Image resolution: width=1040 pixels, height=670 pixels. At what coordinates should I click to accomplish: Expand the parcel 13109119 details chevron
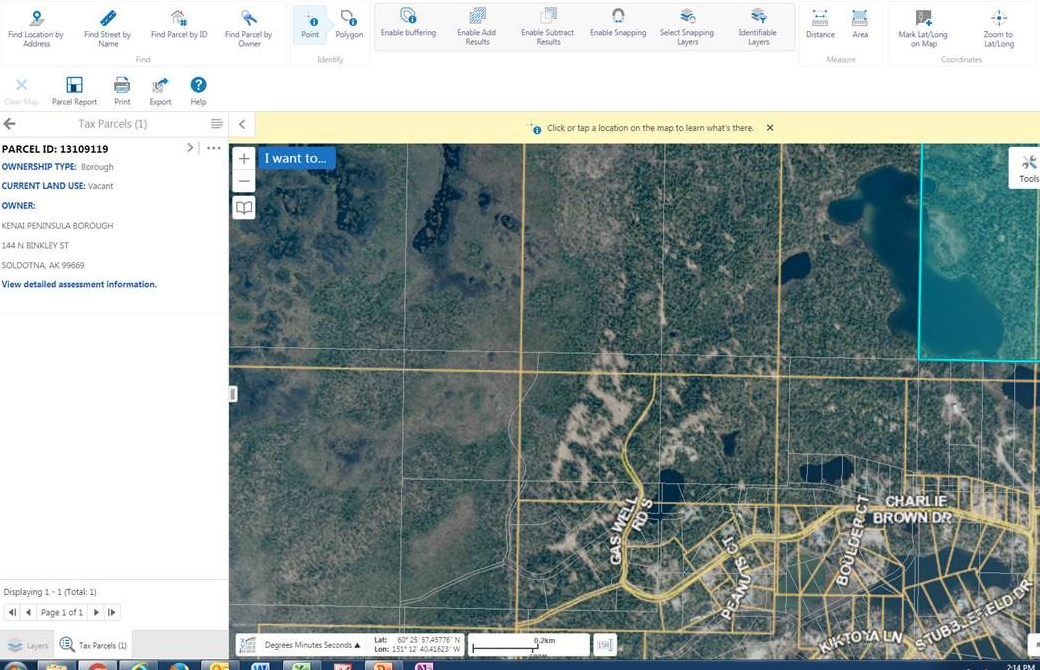point(190,147)
